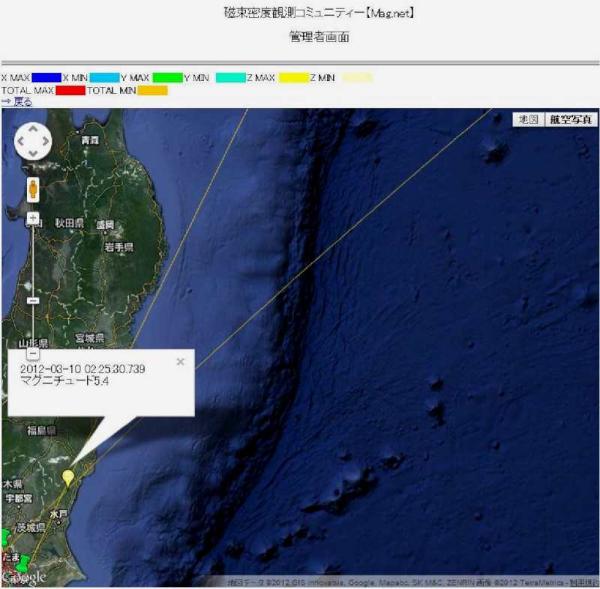The height and width of the screenshot is (589, 600).
Task: Zoom out with the minus button
Action: (x=33, y=353)
